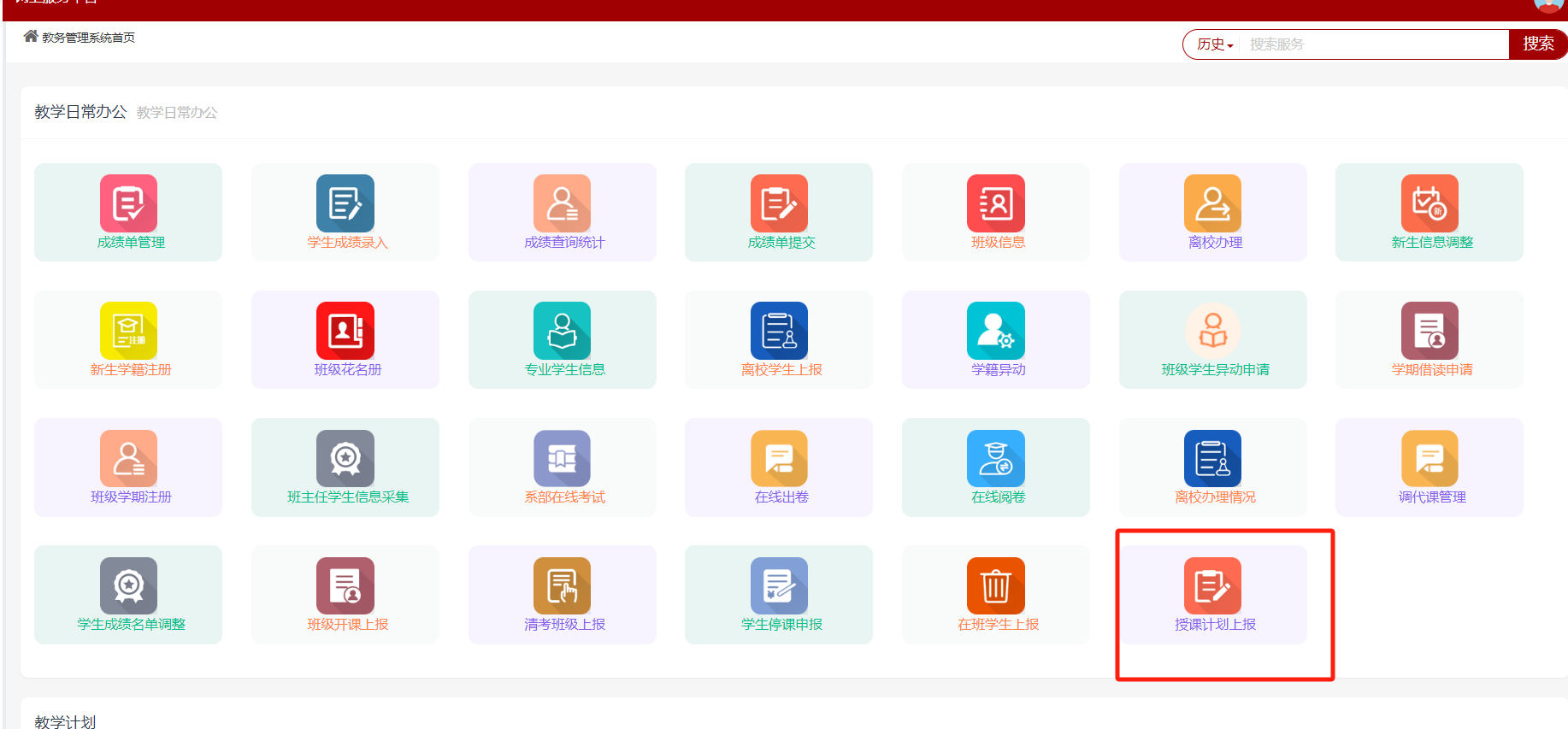Click the 成绩查询统计 icon
The image size is (1568, 729).
[x=562, y=203]
